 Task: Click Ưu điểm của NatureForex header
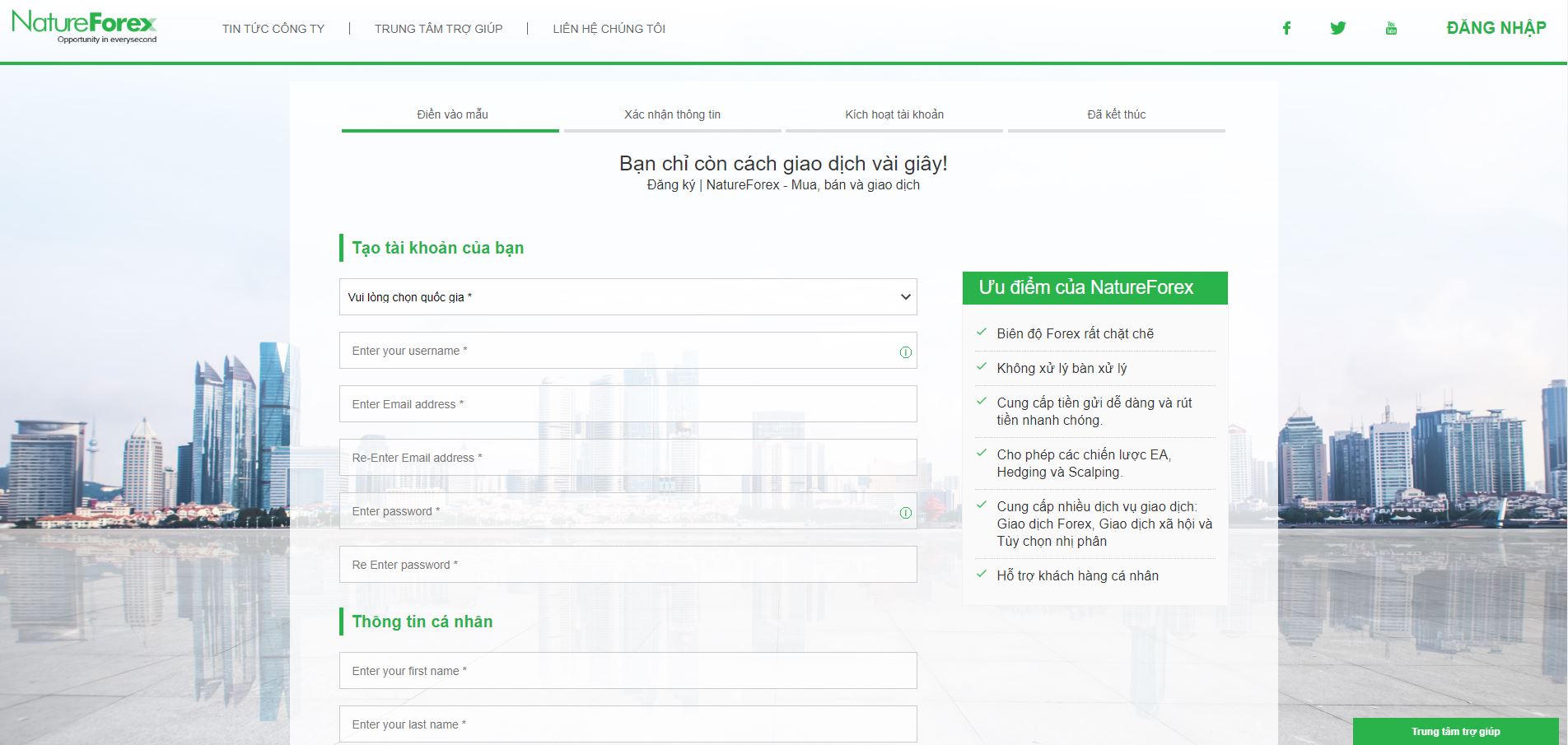(1095, 287)
